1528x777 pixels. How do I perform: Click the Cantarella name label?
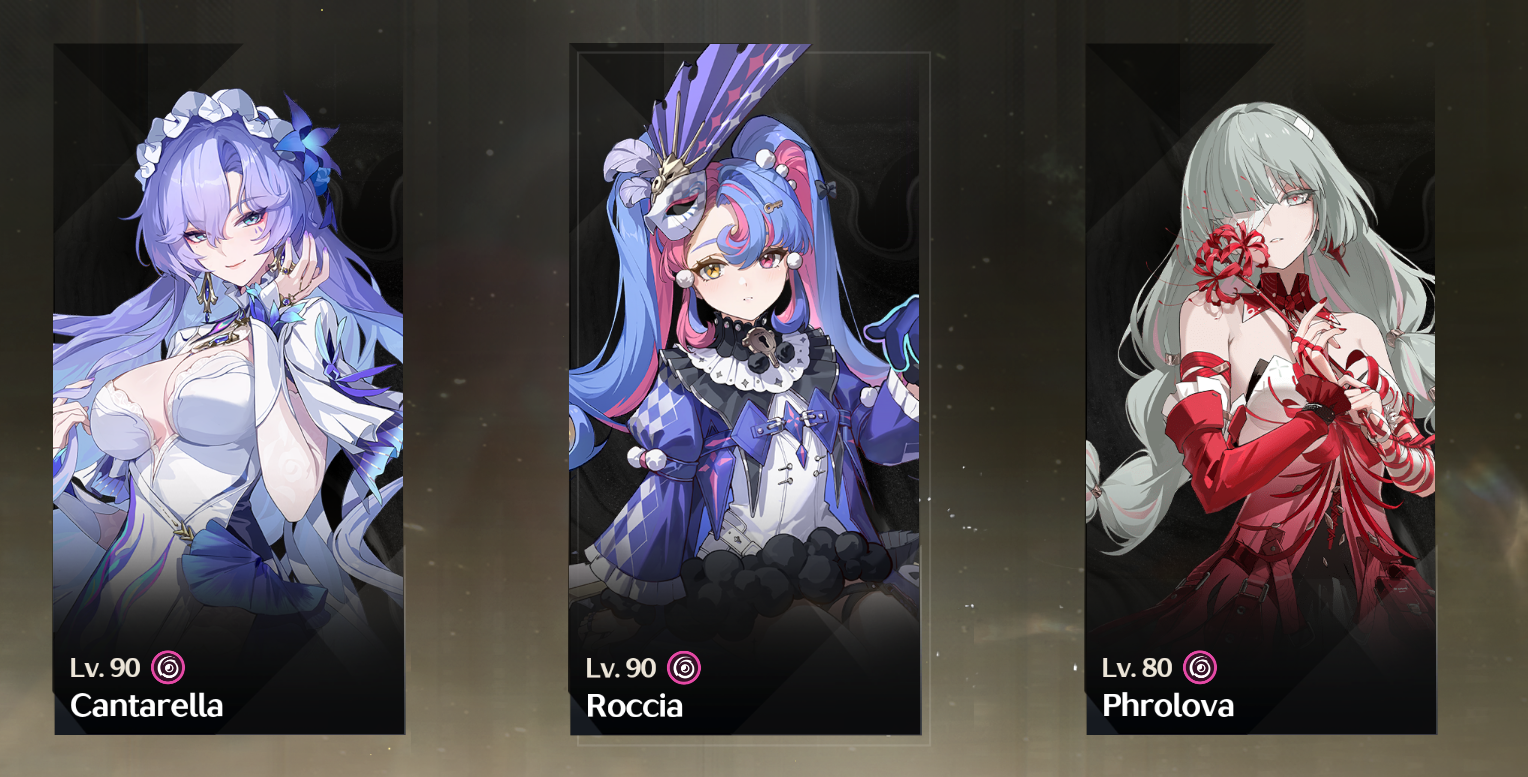147,706
